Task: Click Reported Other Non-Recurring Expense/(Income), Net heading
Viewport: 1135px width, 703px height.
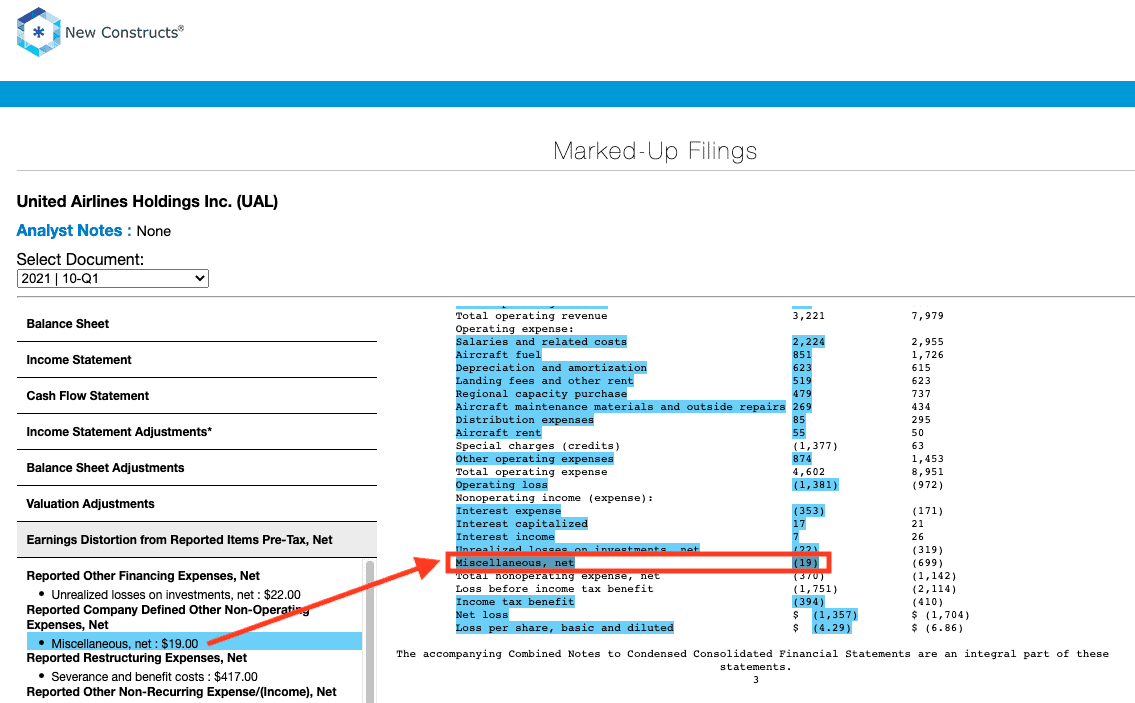Action: (181, 691)
